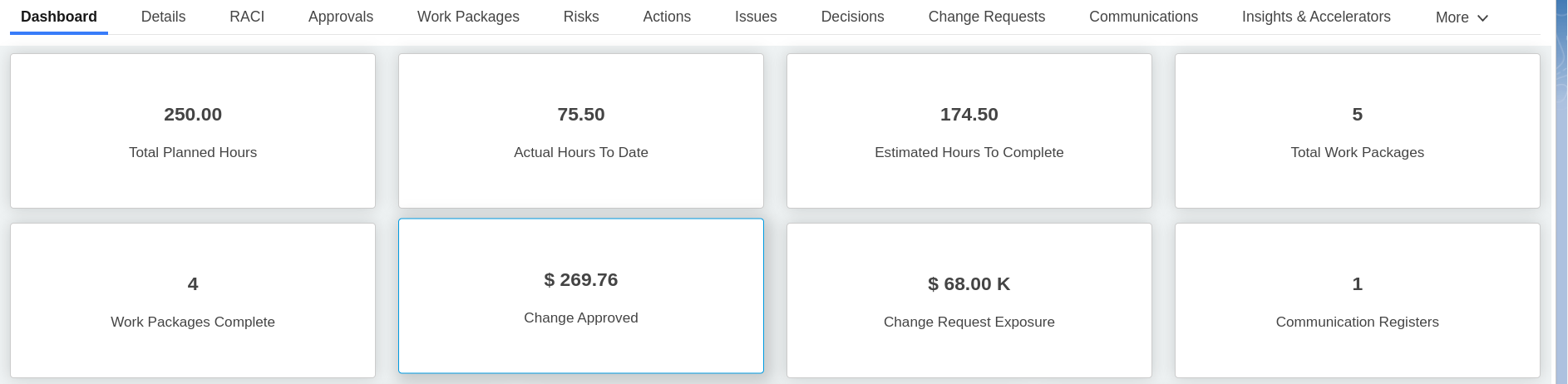Open the Work Packages Complete card
Screen dimensions: 1568x384
[x=193, y=301]
